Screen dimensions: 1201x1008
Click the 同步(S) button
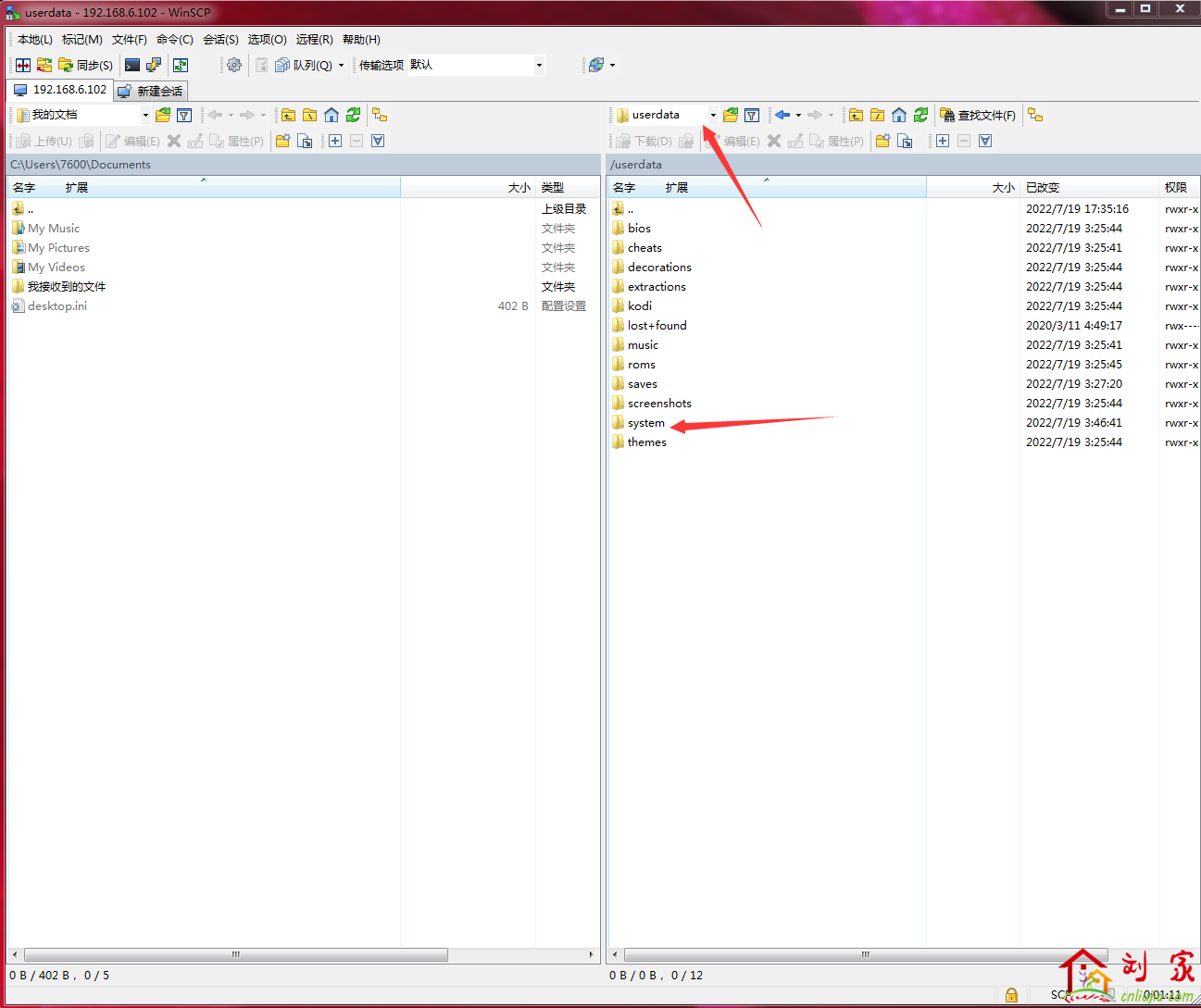[x=86, y=65]
